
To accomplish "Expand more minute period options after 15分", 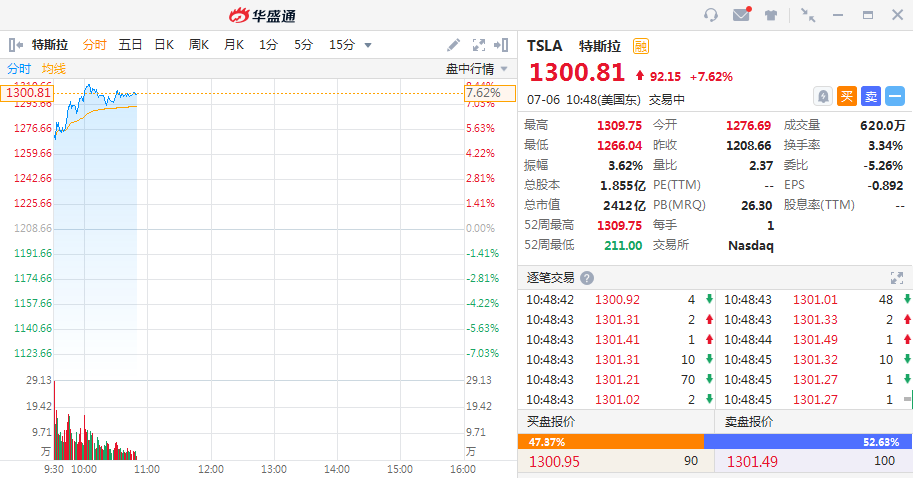I will pyautogui.click(x=368, y=45).
